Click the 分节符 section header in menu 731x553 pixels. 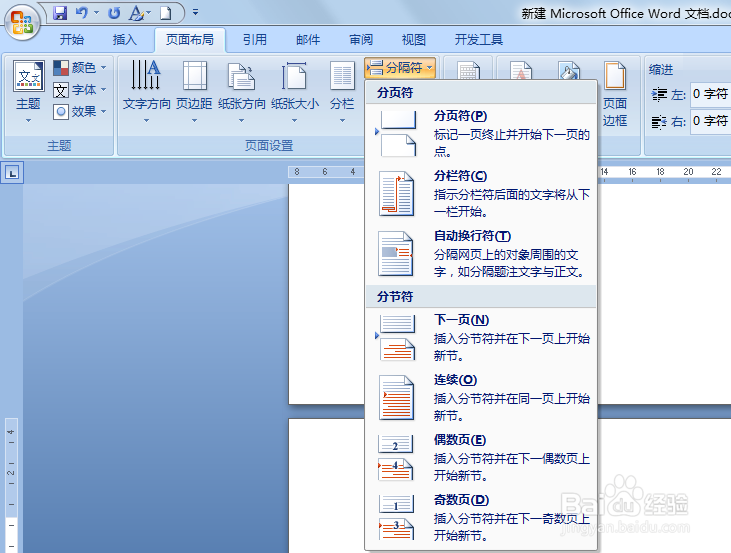481,297
